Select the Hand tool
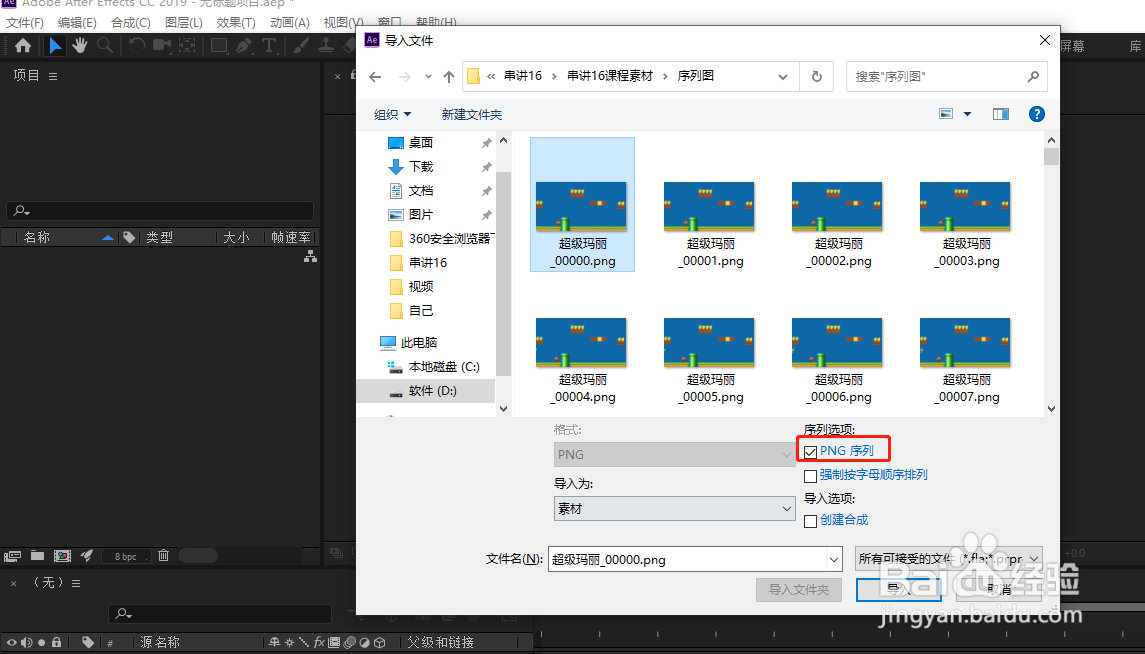Image resolution: width=1145 pixels, height=654 pixels. [80, 46]
